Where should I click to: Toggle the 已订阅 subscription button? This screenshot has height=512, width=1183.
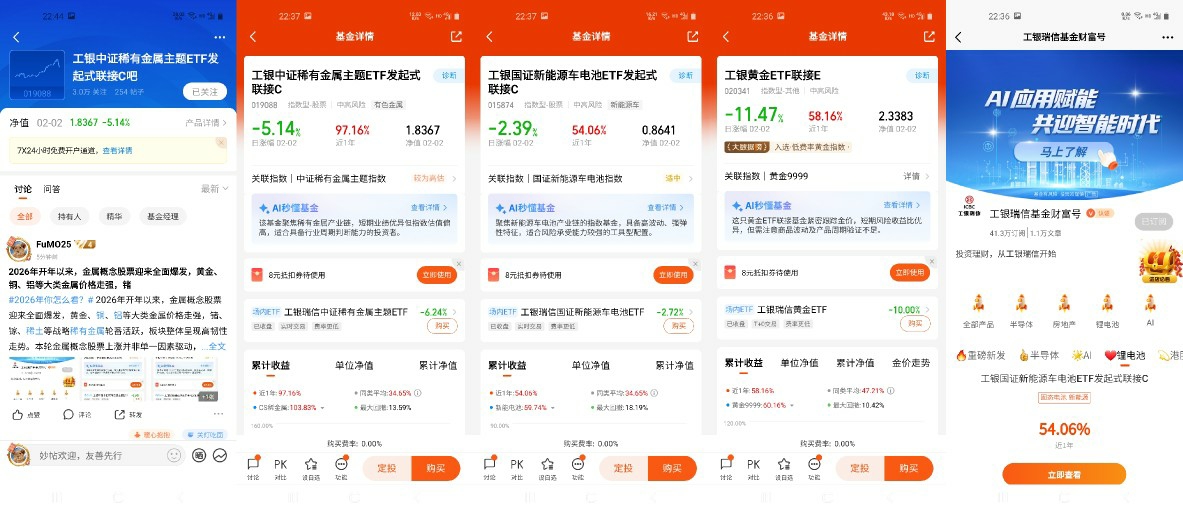pyautogui.click(x=1154, y=222)
